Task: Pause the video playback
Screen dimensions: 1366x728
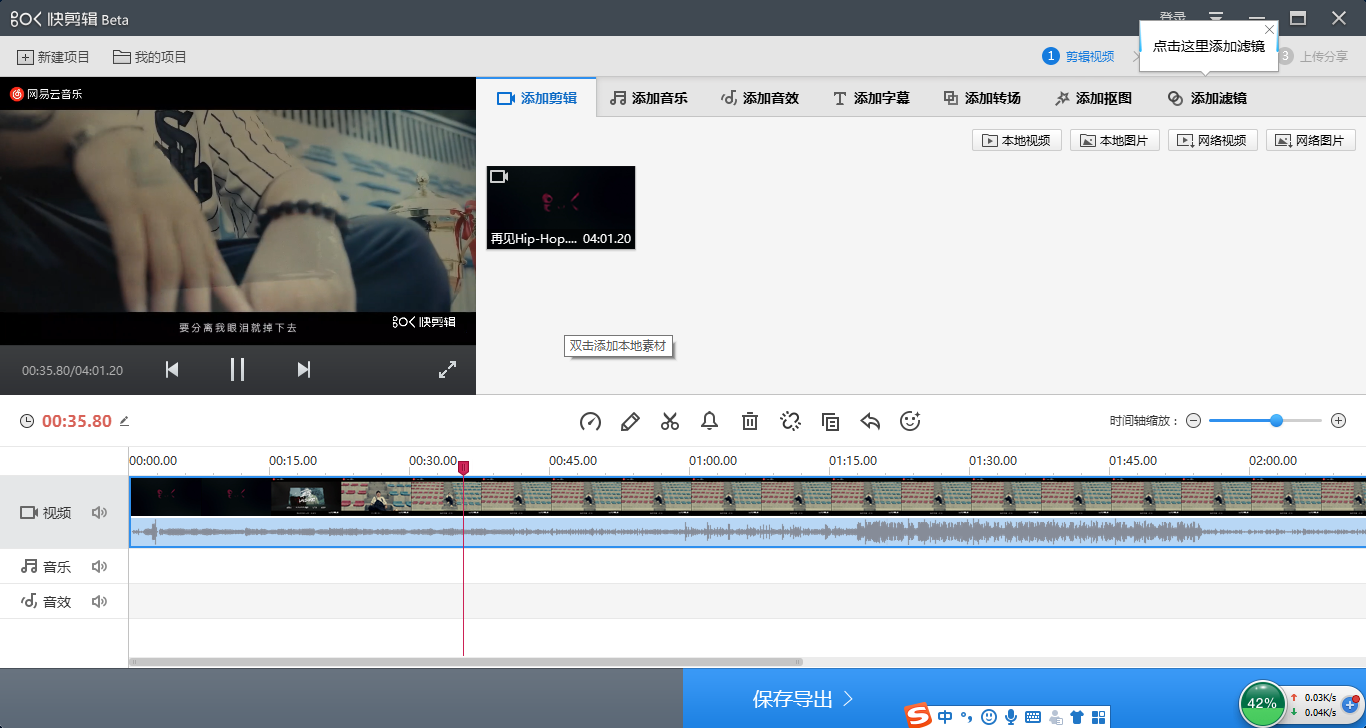Action: [237, 369]
